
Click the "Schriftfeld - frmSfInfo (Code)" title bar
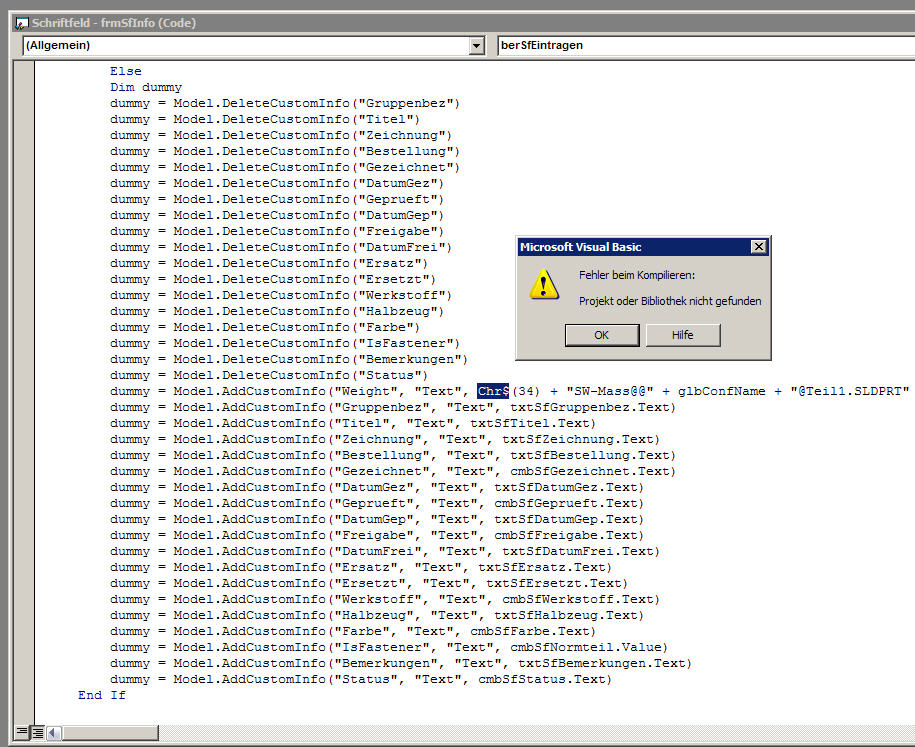pyautogui.click(x=463, y=23)
